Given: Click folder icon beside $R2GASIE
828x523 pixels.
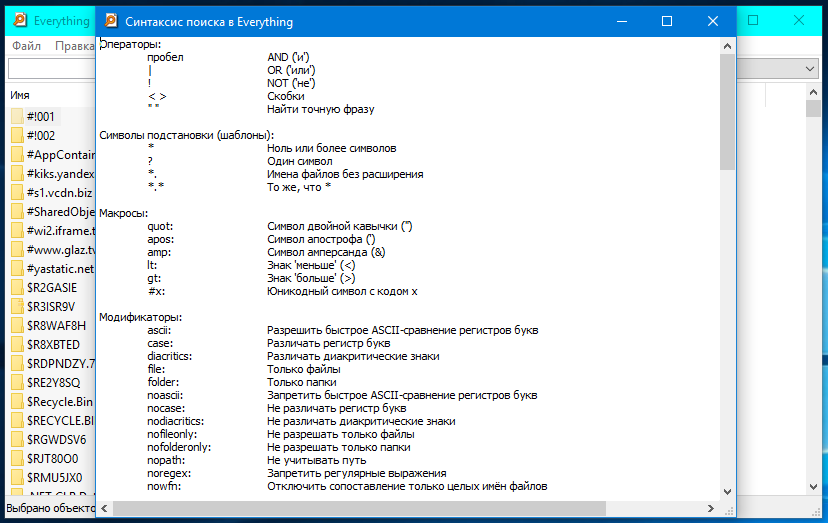Looking at the screenshot, I should pos(17,287).
